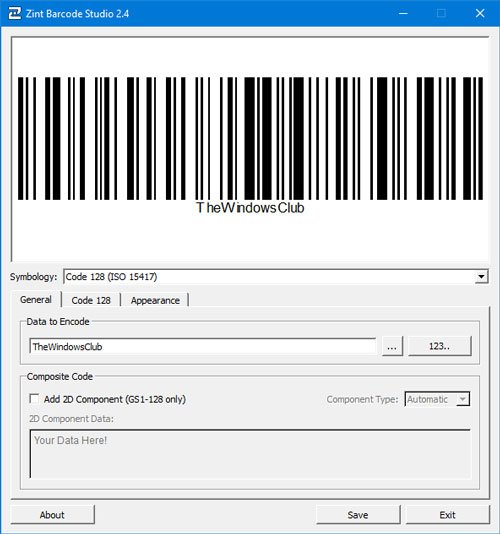Open the About dialog
This screenshot has height=534, width=500.
pyautogui.click(x=52, y=515)
